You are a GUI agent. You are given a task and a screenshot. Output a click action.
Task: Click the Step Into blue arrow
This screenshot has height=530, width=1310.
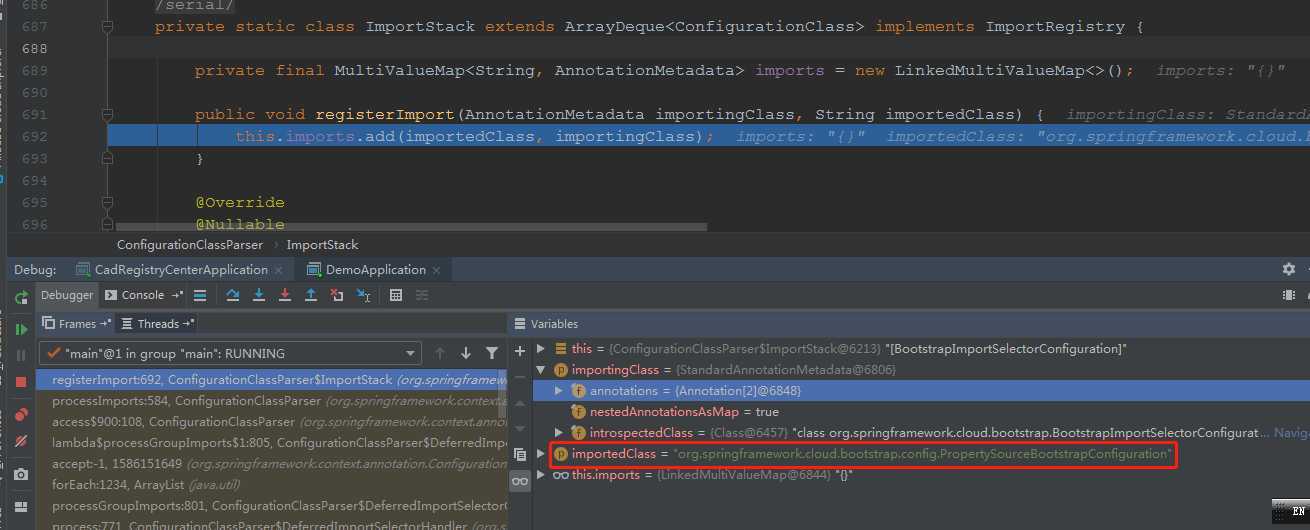[259, 295]
